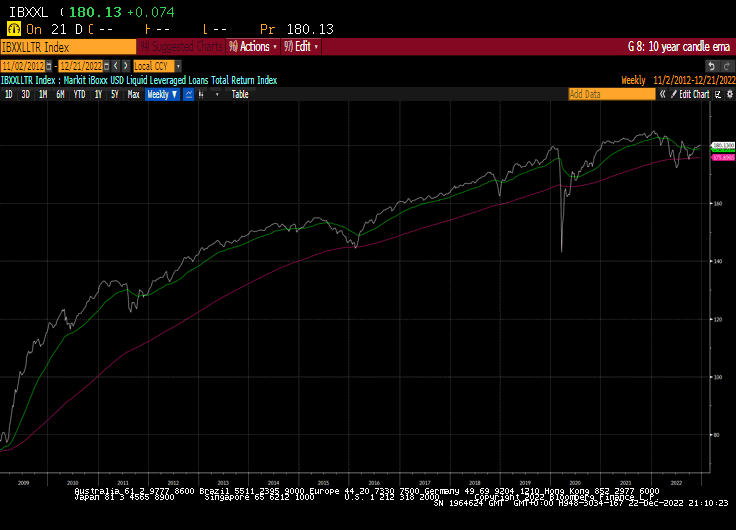
Task: Select the Max range tab
Action: pyautogui.click(x=133, y=94)
